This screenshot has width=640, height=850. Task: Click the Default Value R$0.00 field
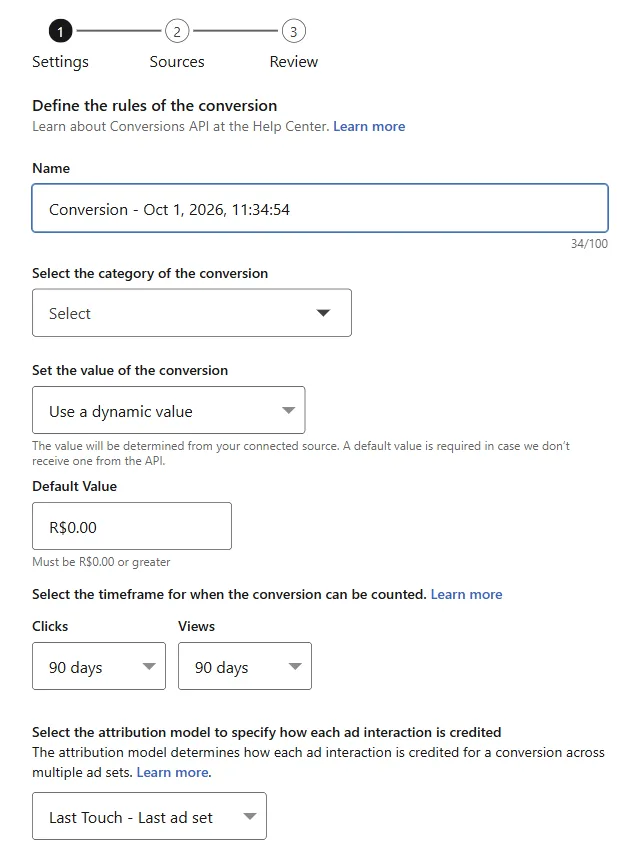tap(132, 526)
